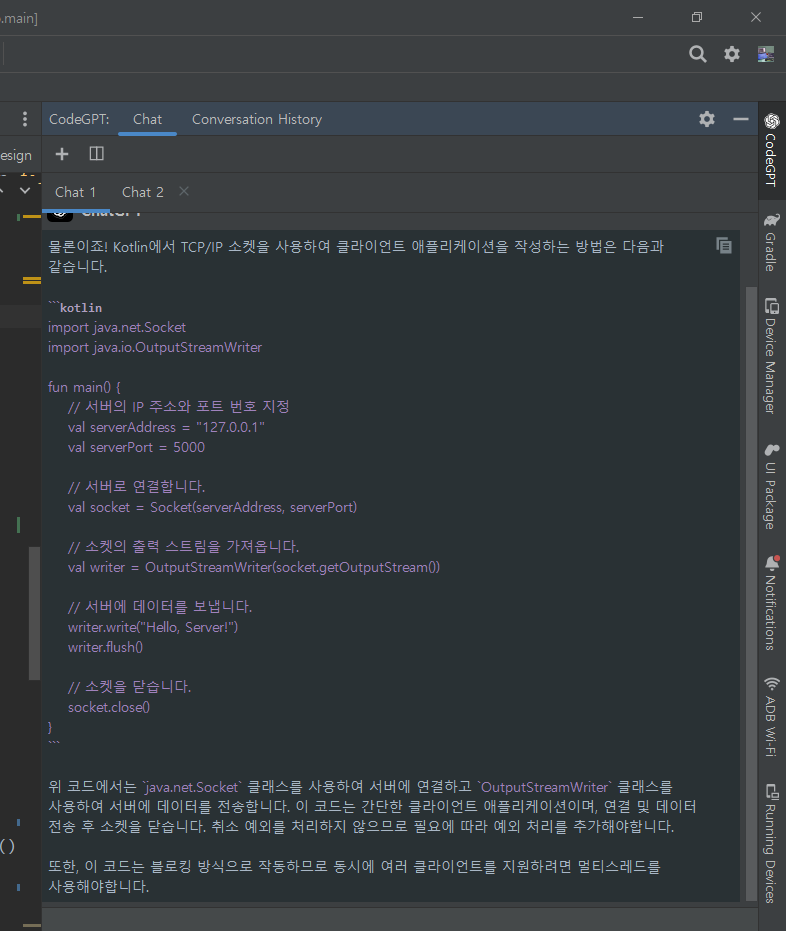Click the 'CodeGPT:' panel title label
The height and width of the screenshot is (931, 786).
[x=79, y=119]
